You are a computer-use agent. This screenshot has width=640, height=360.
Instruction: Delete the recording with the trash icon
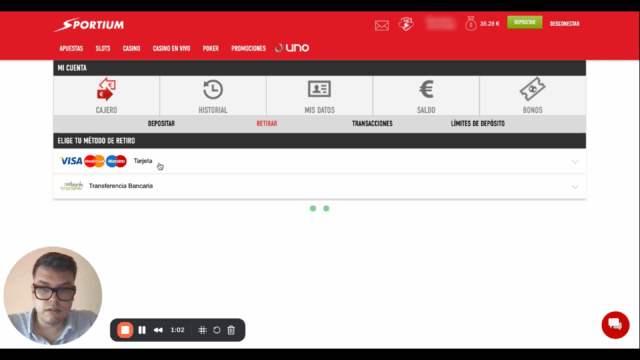click(231, 330)
